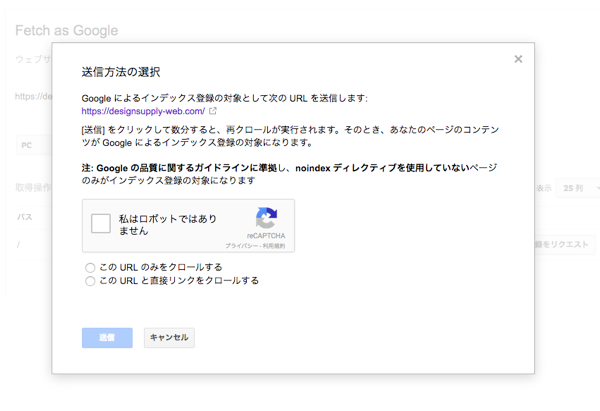Click the Fetch as Google heading
Viewport: 600px width, 411px height.
[67, 30]
